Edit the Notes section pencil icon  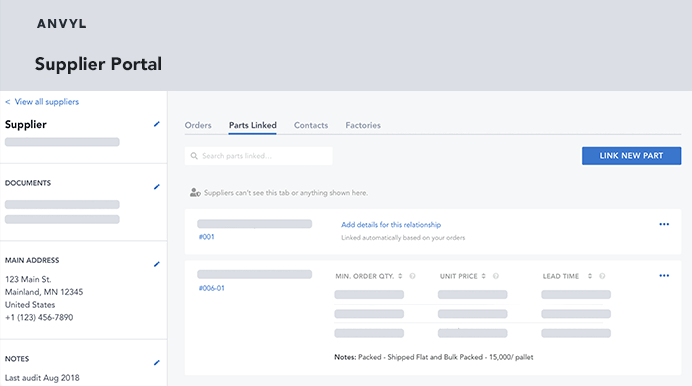coord(157,363)
